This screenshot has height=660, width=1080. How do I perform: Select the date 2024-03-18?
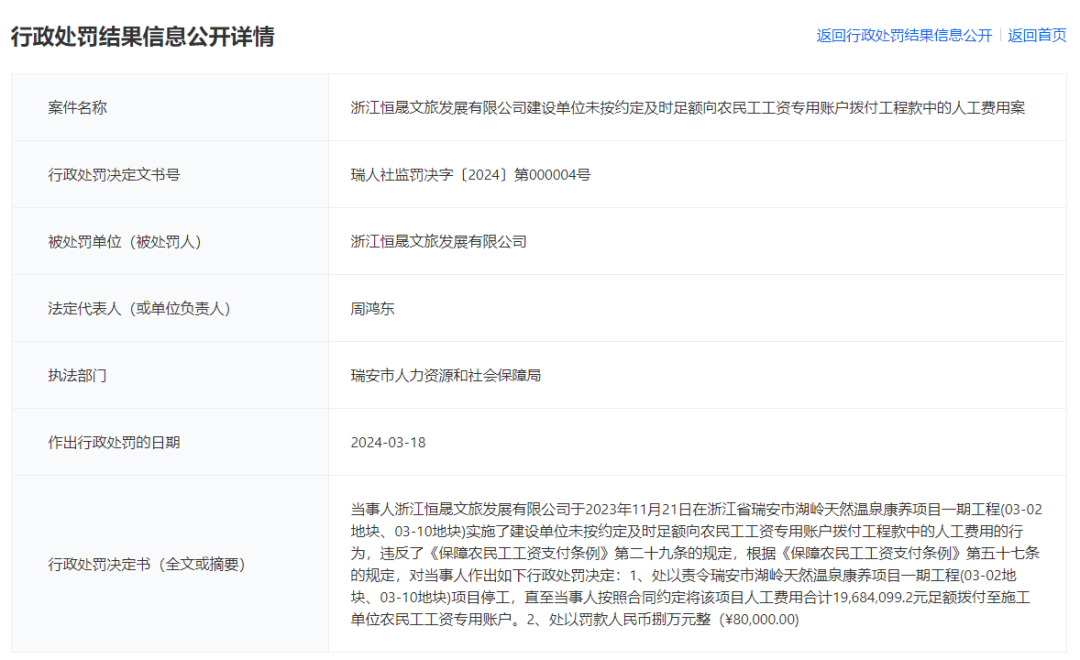388,442
